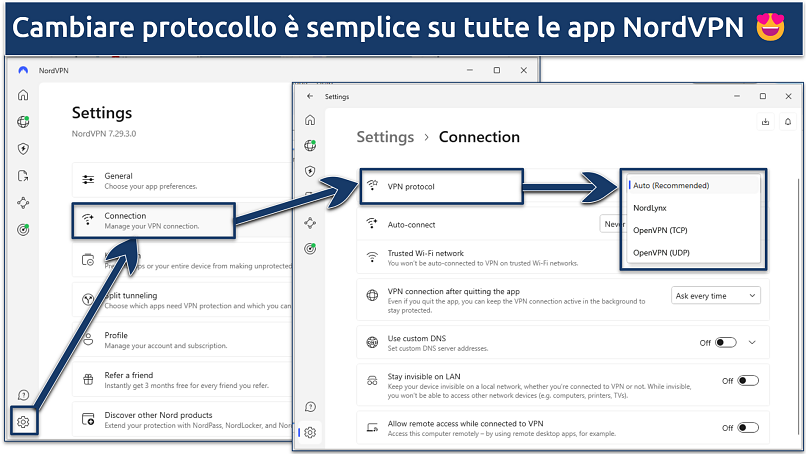Click the notifications bell icon
The image size is (806, 454).
click(786, 122)
